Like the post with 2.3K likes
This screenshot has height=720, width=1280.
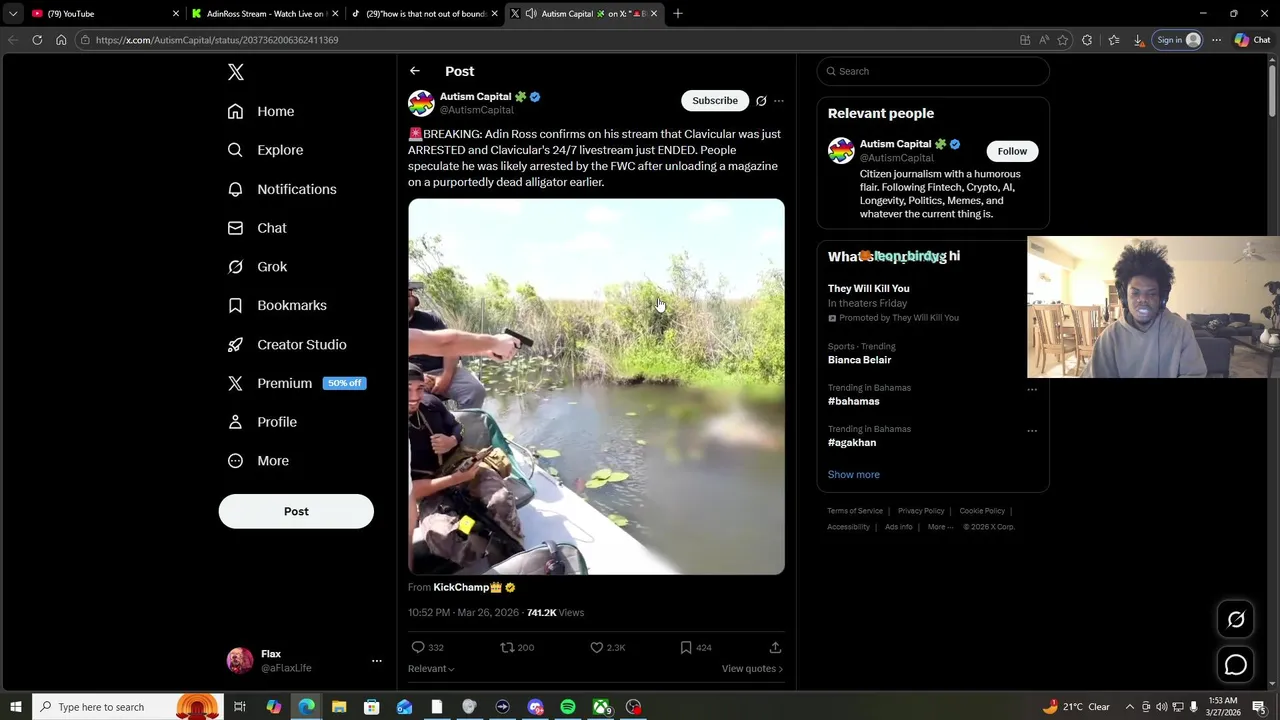click(x=597, y=647)
